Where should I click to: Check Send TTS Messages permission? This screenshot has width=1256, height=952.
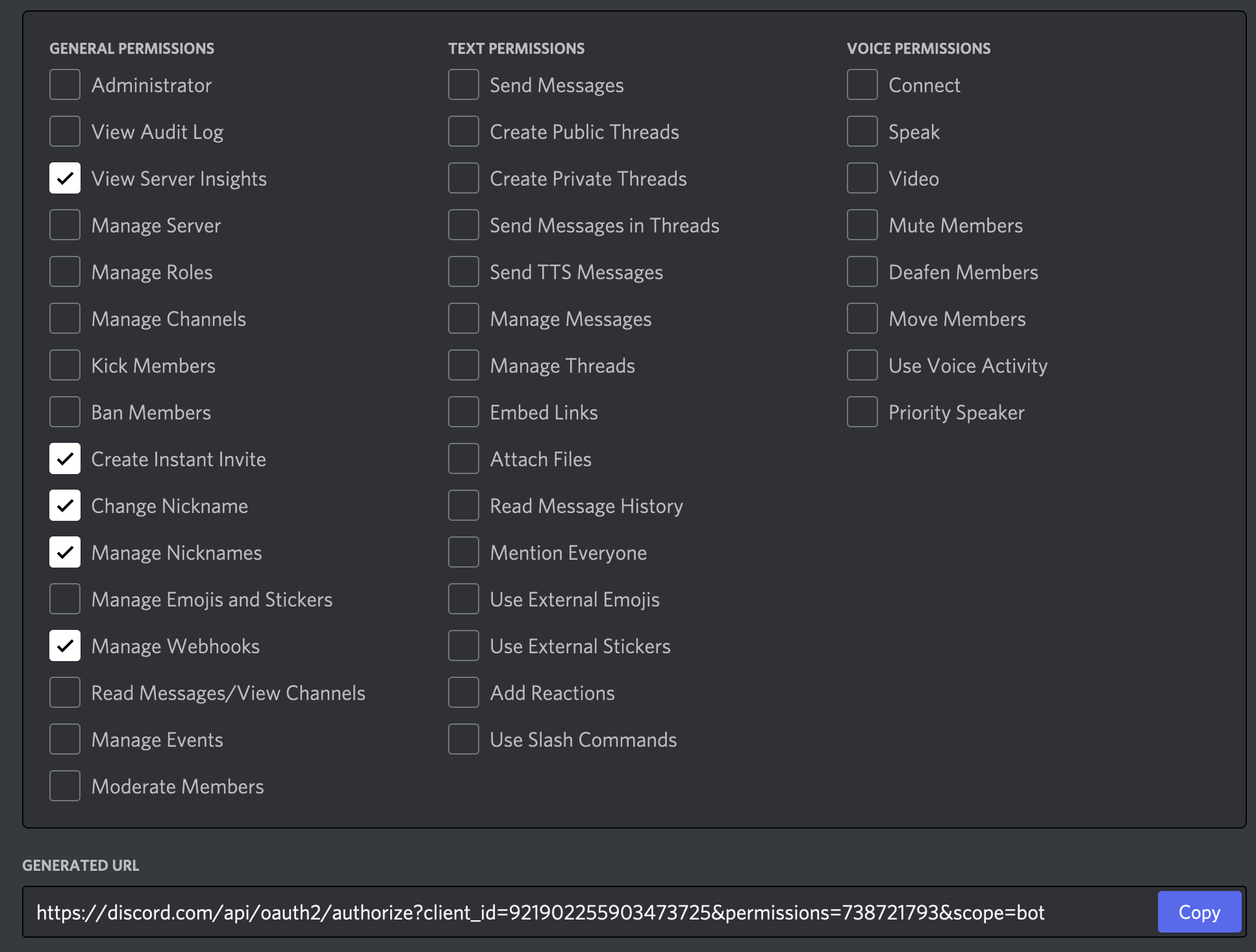[x=464, y=271]
